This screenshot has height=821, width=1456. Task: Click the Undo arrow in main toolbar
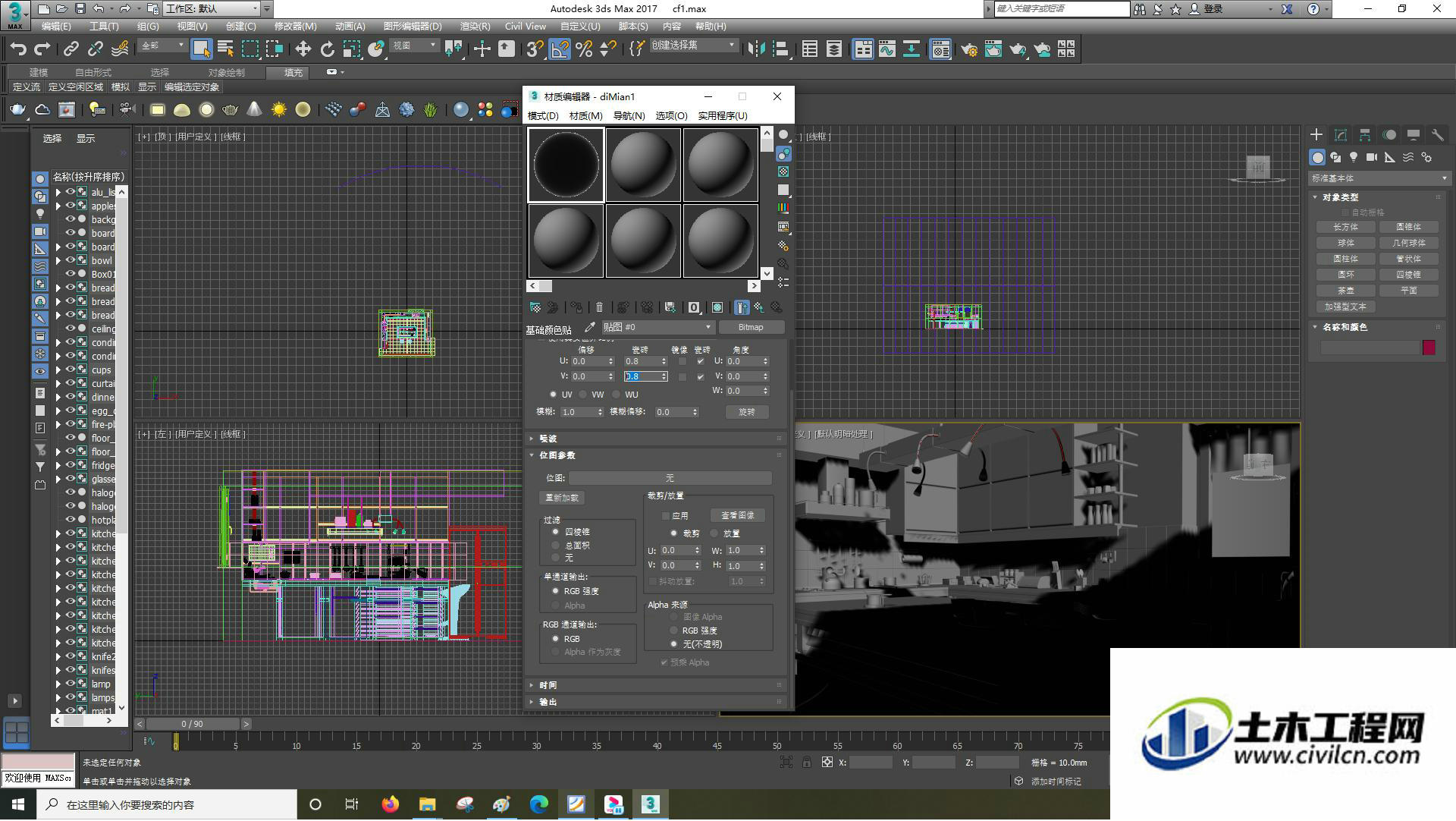point(18,49)
